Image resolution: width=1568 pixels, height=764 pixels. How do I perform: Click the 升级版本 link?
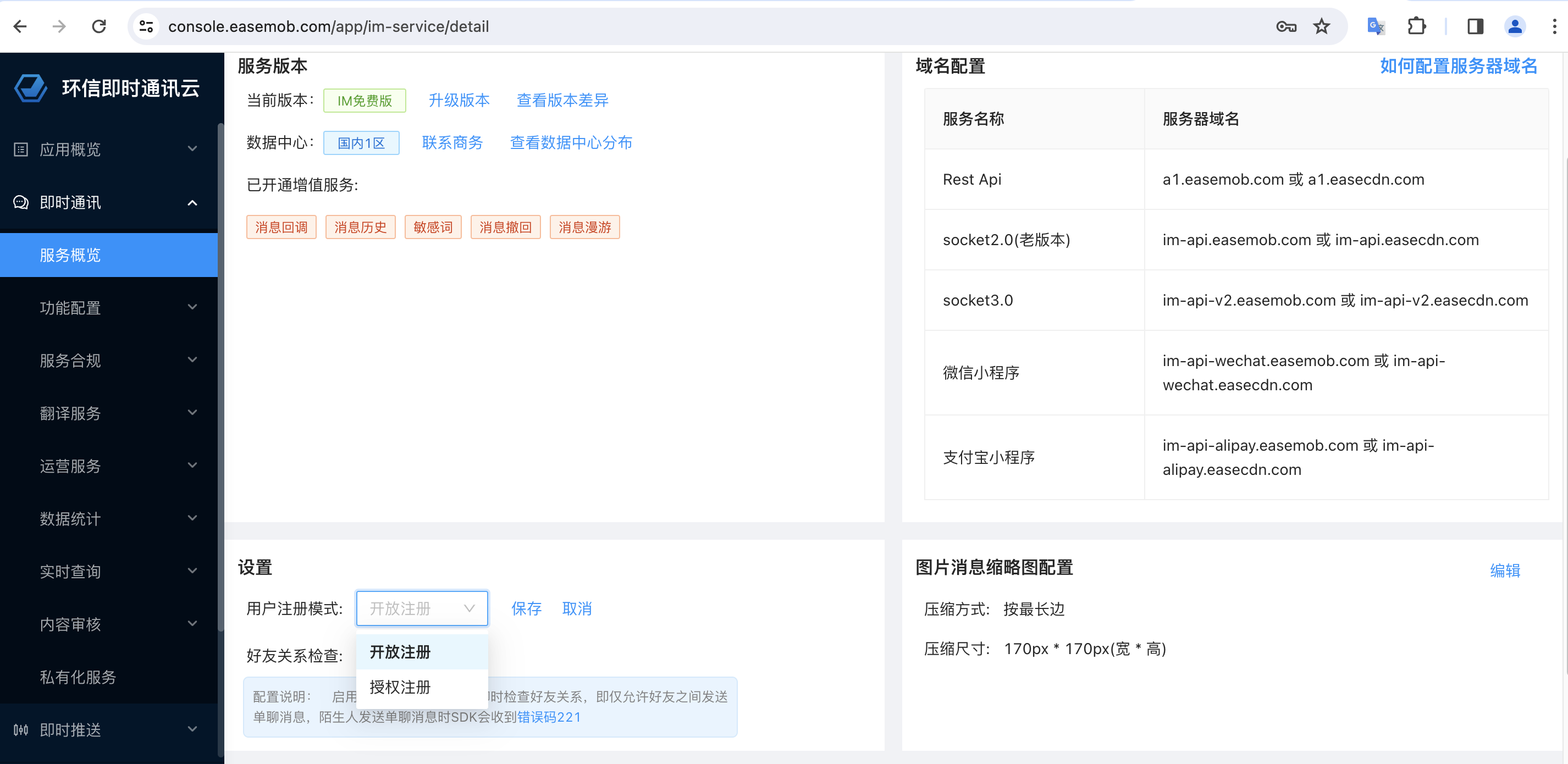[x=459, y=101]
